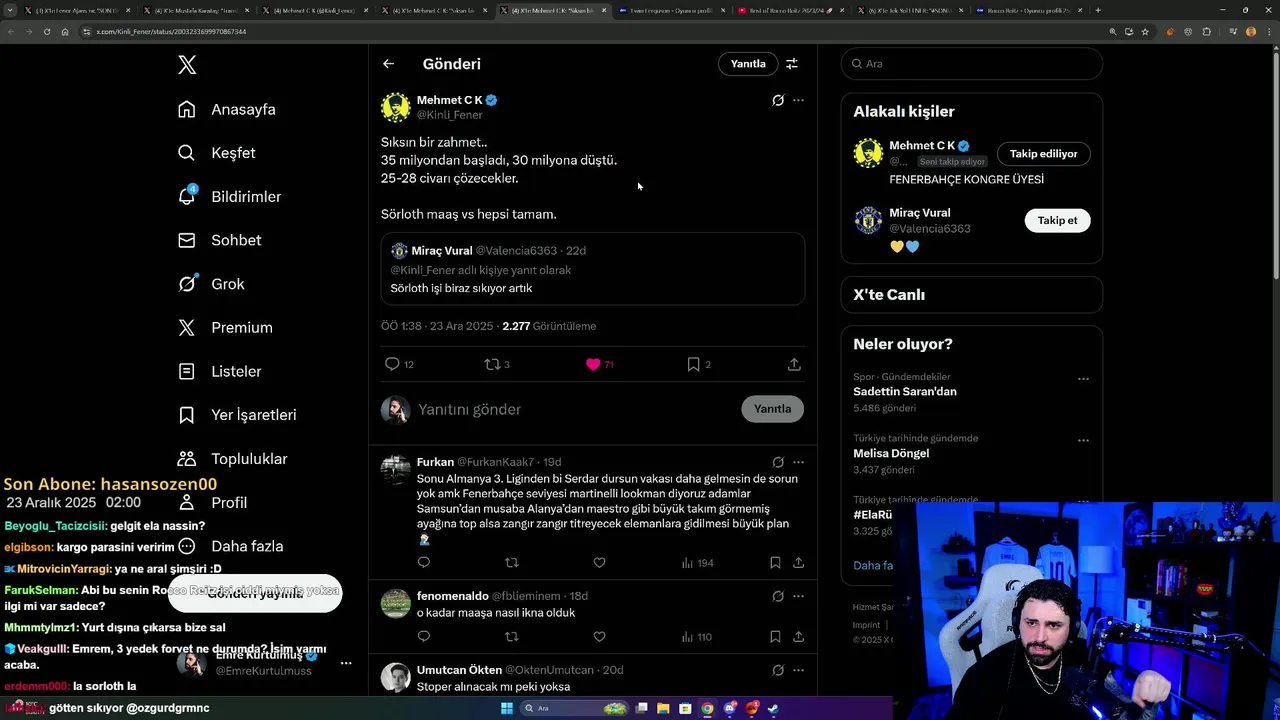Image resolution: width=1280 pixels, height=720 pixels.
Task: Open Keşfet in the sidebar
Action: (x=217, y=153)
